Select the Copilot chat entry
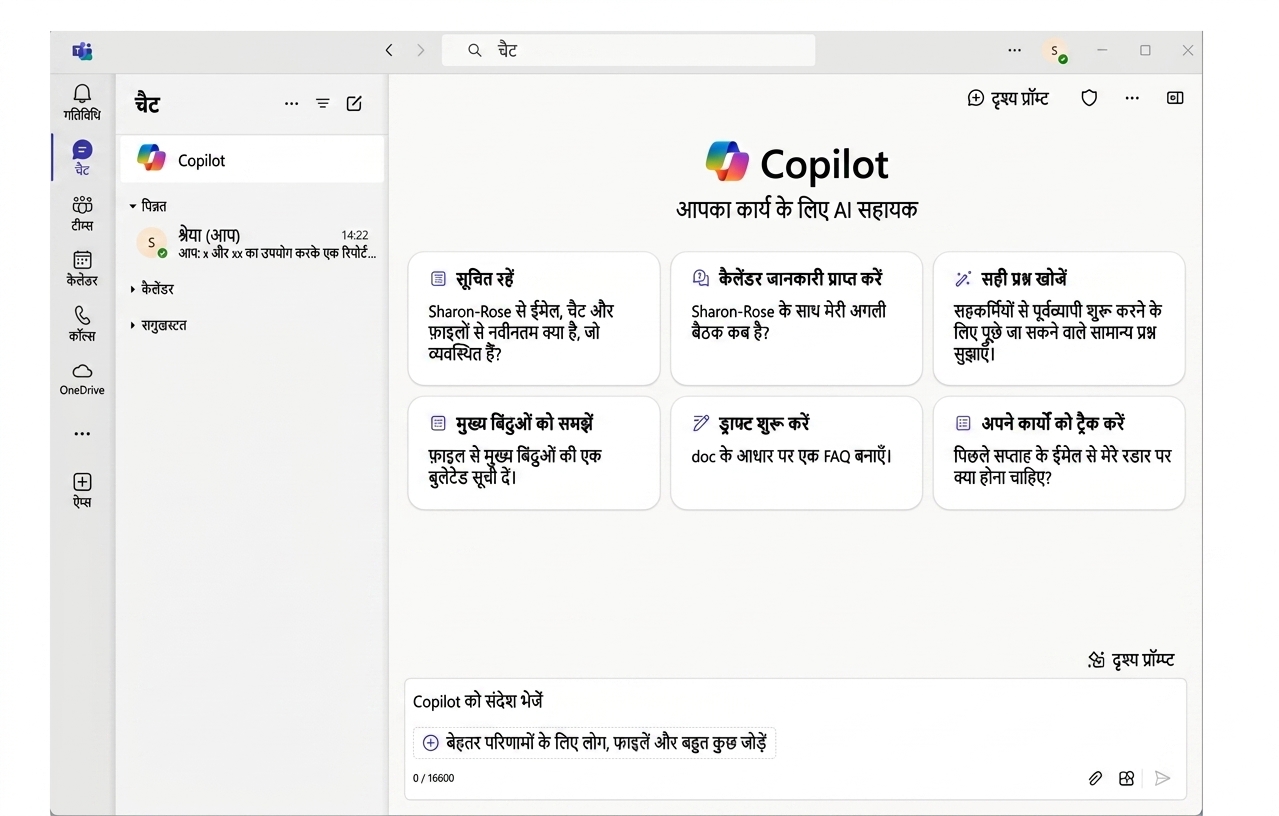 pos(252,160)
